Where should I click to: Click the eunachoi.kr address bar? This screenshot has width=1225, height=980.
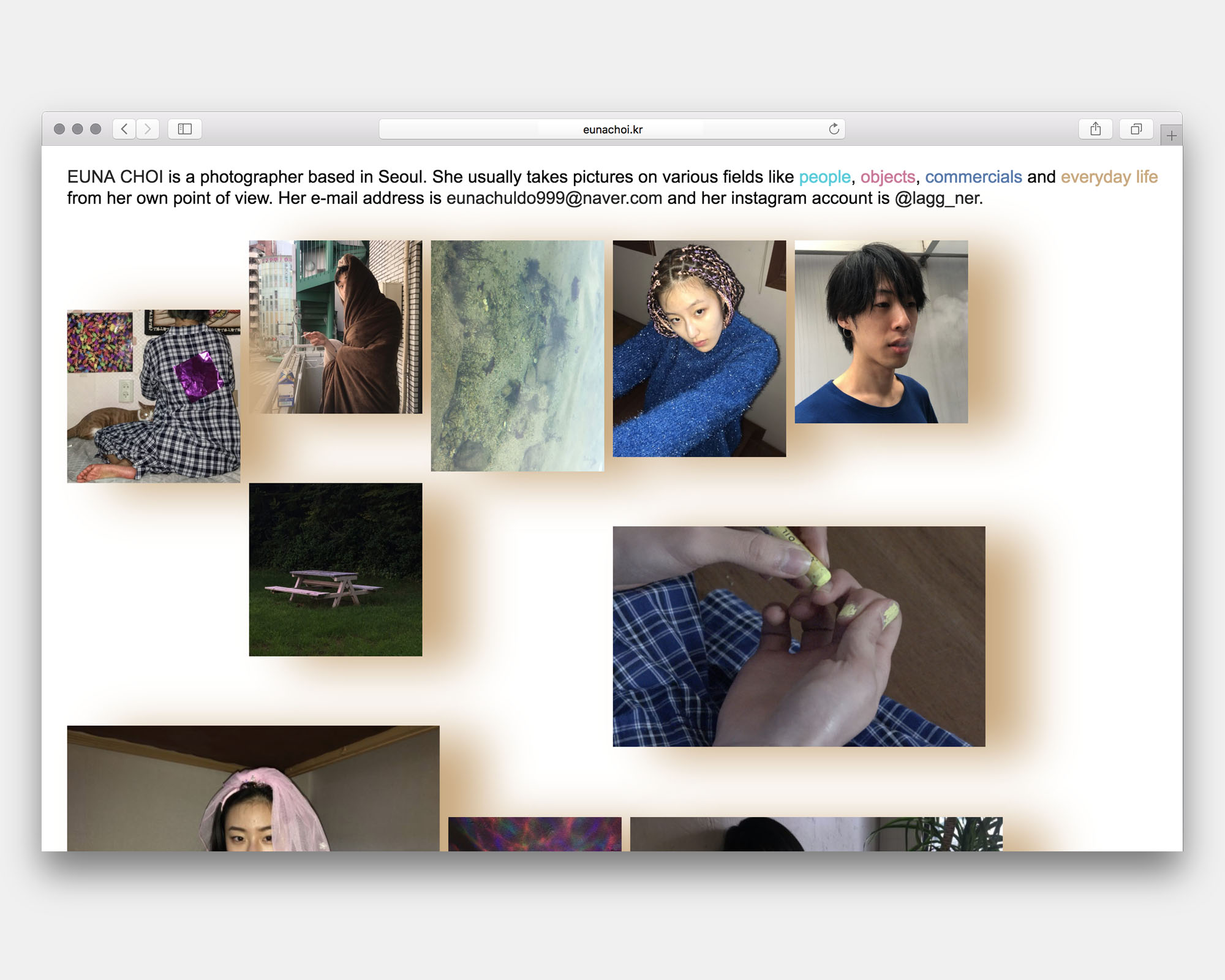[x=612, y=129]
